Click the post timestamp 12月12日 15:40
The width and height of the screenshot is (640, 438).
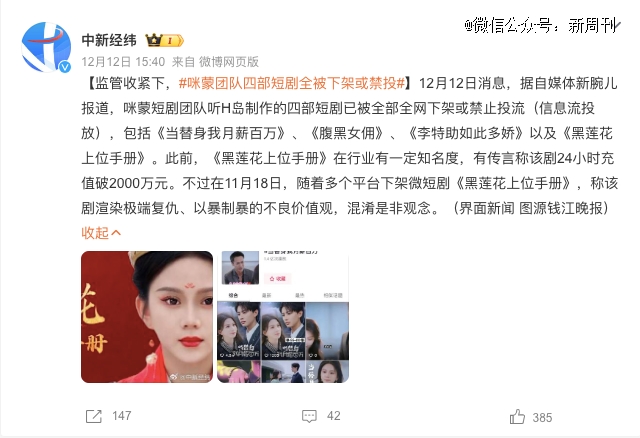[x=123, y=62]
